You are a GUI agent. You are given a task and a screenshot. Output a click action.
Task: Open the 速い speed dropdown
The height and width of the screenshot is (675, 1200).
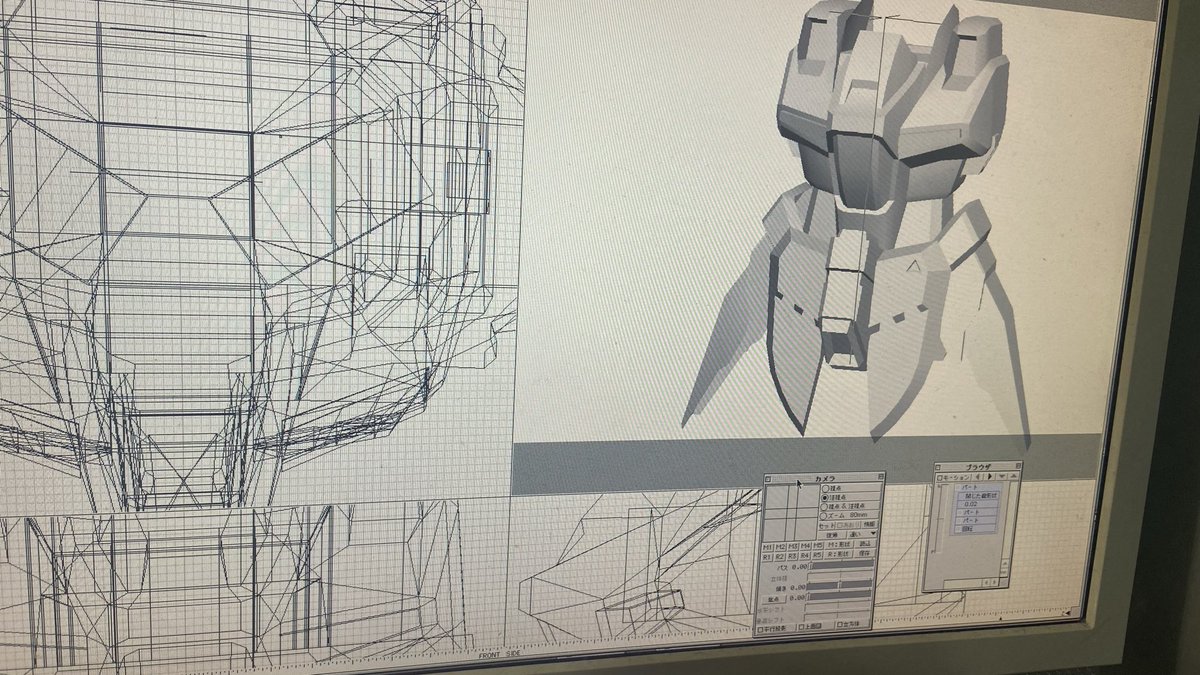coord(862,534)
